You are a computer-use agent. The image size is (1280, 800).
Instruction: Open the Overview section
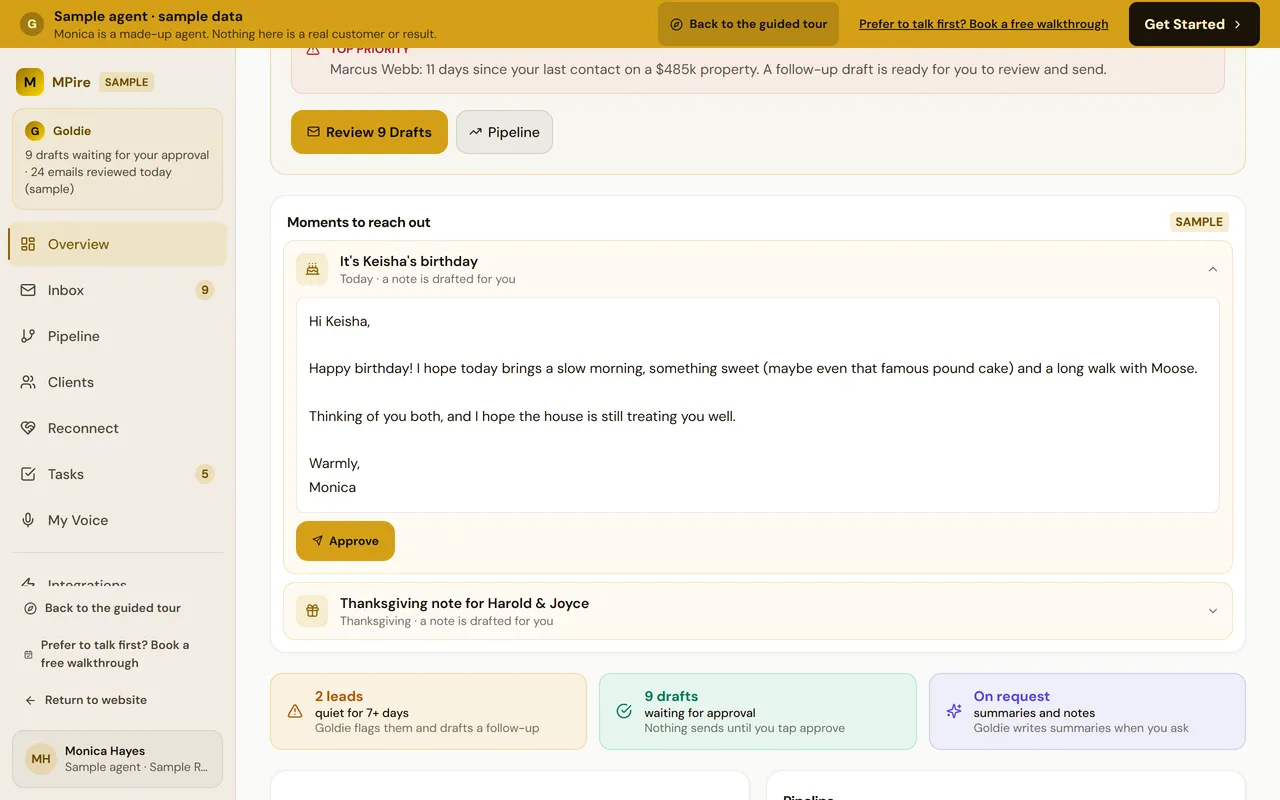click(118, 244)
